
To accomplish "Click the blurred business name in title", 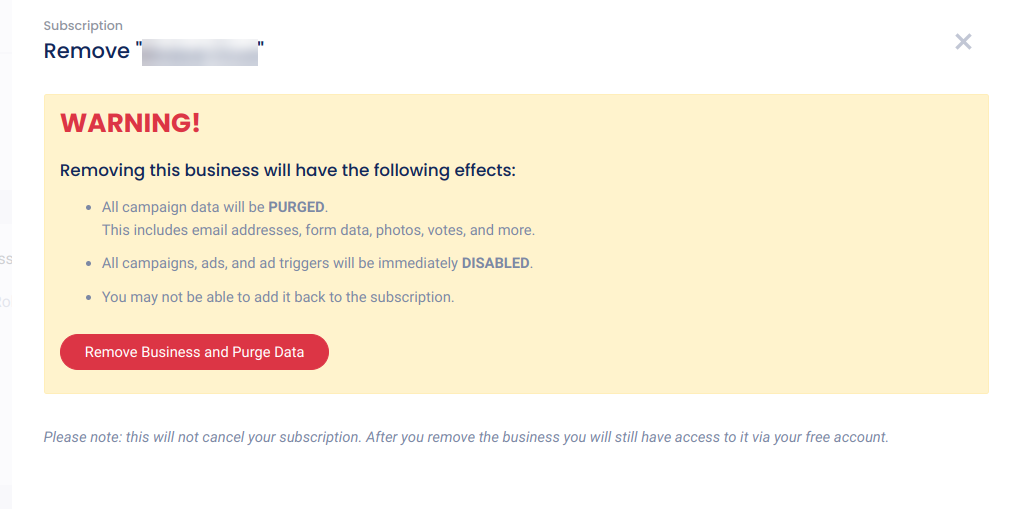I will (x=200, y=52).
